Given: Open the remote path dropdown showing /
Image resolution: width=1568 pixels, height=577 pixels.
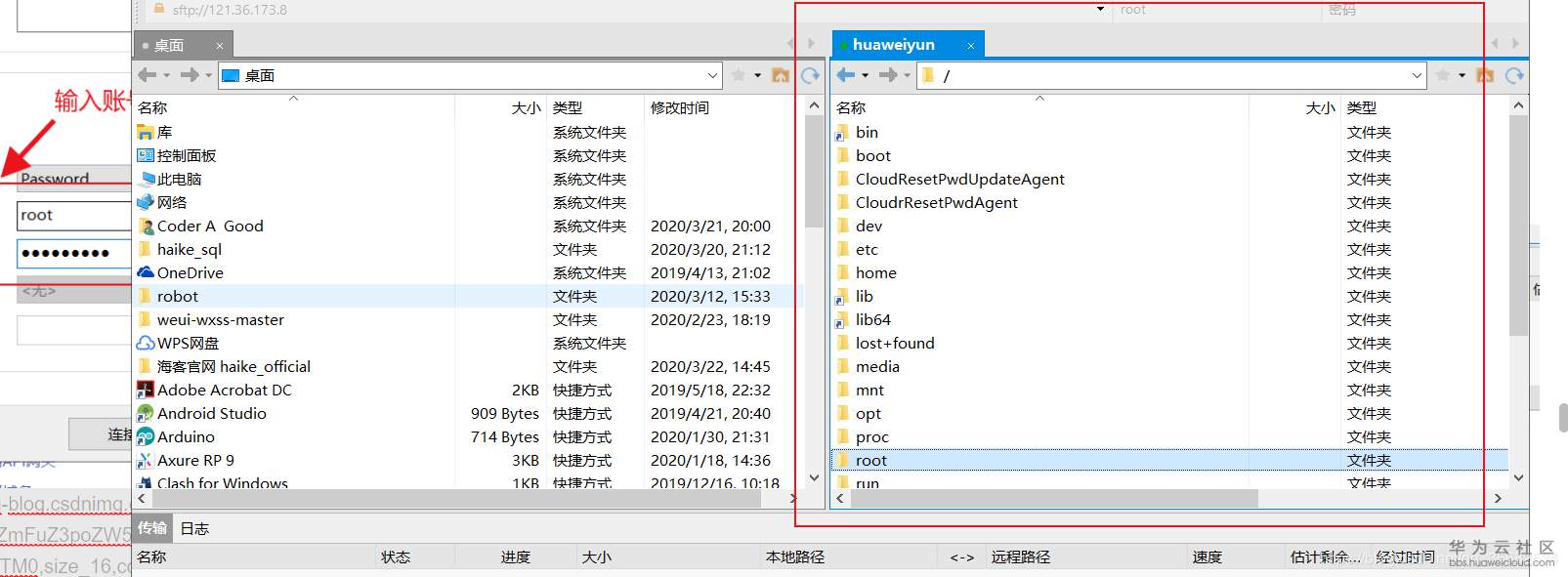Looking at the screenshot, I should (x=1417, y=75).
